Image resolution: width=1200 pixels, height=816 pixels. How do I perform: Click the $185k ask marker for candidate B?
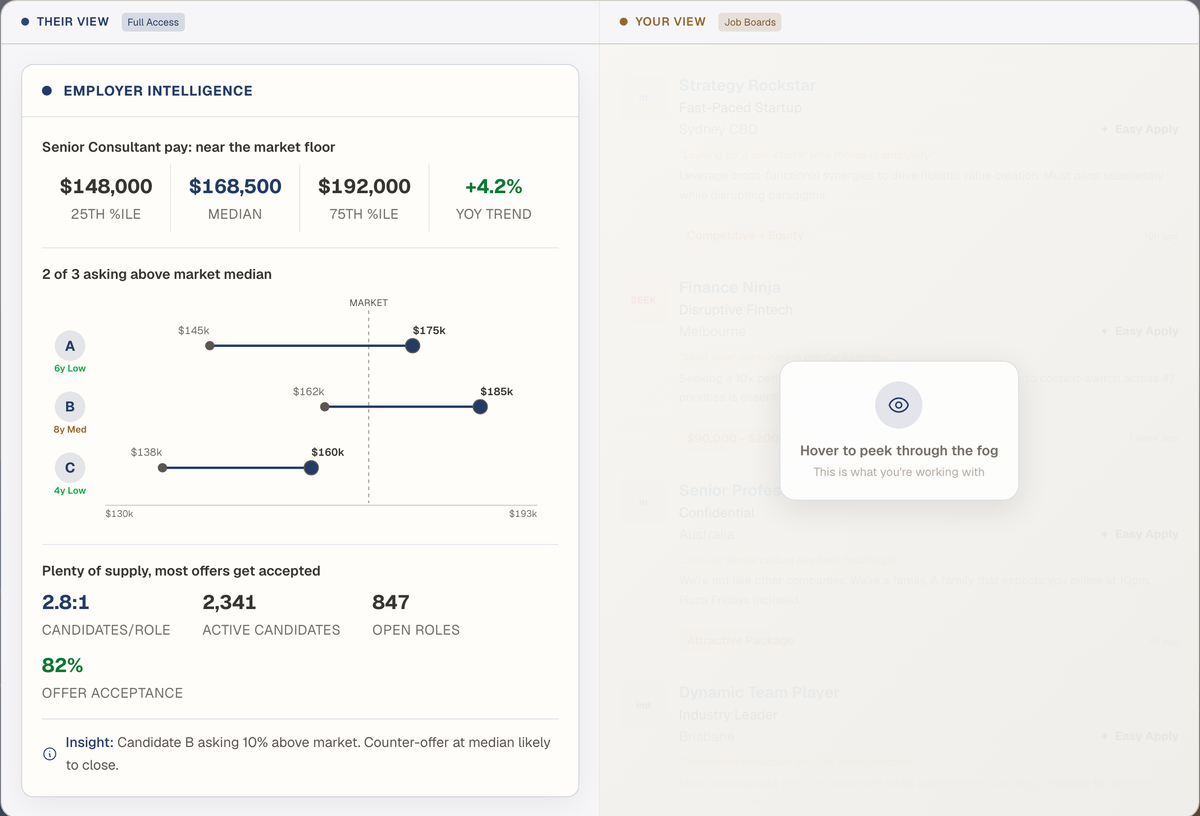[x=480, y=407]
